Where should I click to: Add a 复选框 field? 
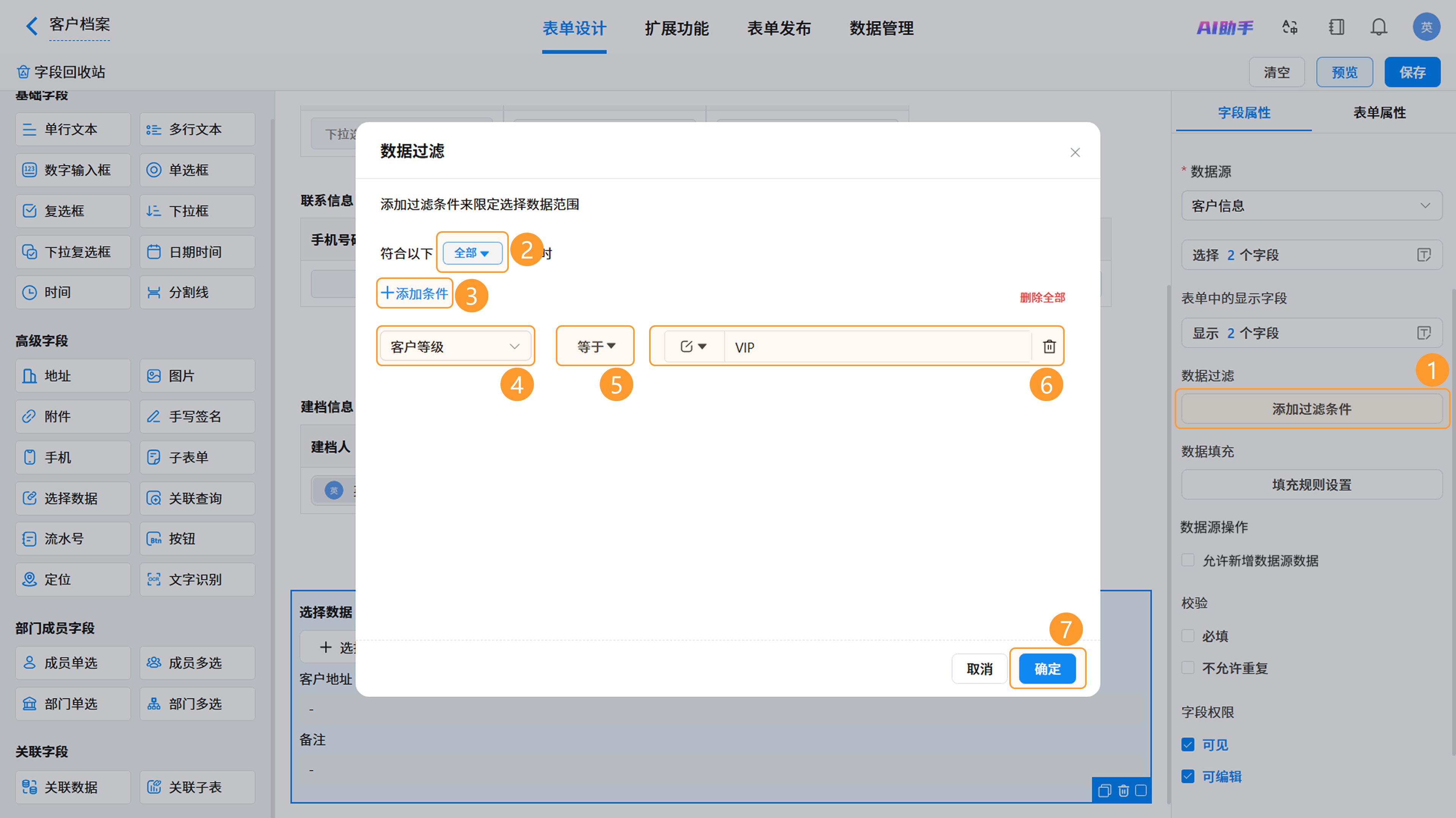click(x=73, y=211)
